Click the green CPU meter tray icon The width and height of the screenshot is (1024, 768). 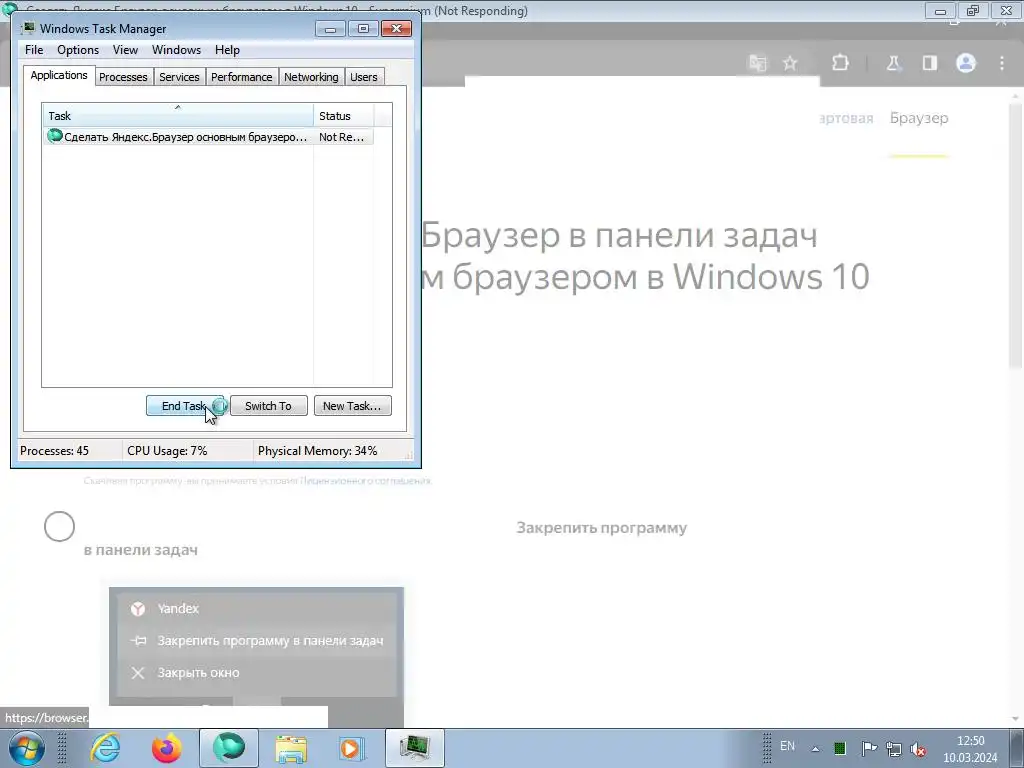(x=840, y=748)
